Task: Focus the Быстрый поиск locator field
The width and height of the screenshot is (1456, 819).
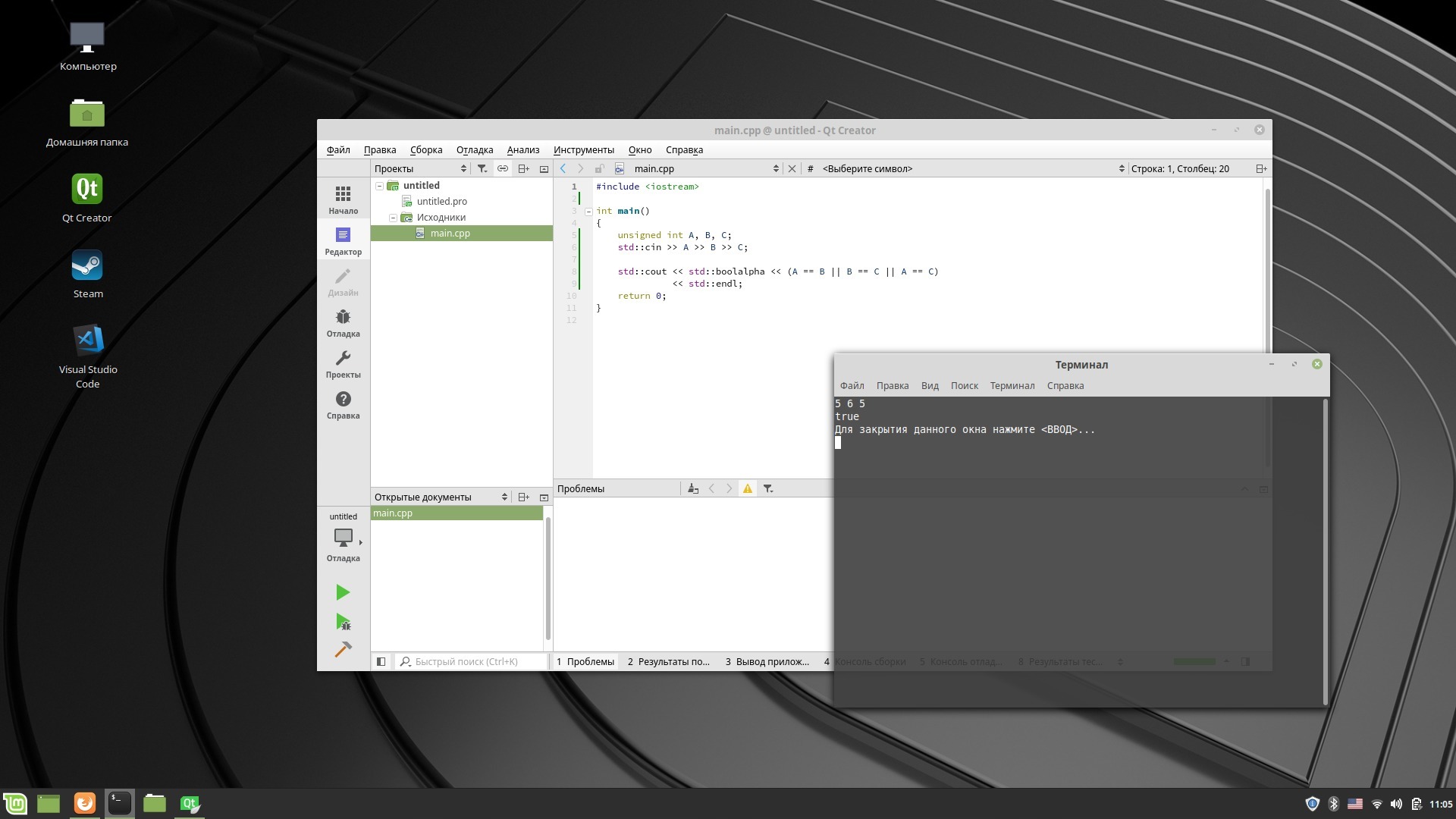Action: (x=472, y=661)
